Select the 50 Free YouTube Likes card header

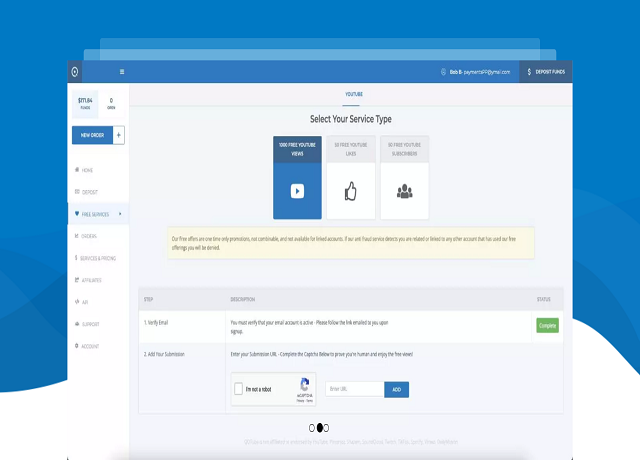(351, 149)
